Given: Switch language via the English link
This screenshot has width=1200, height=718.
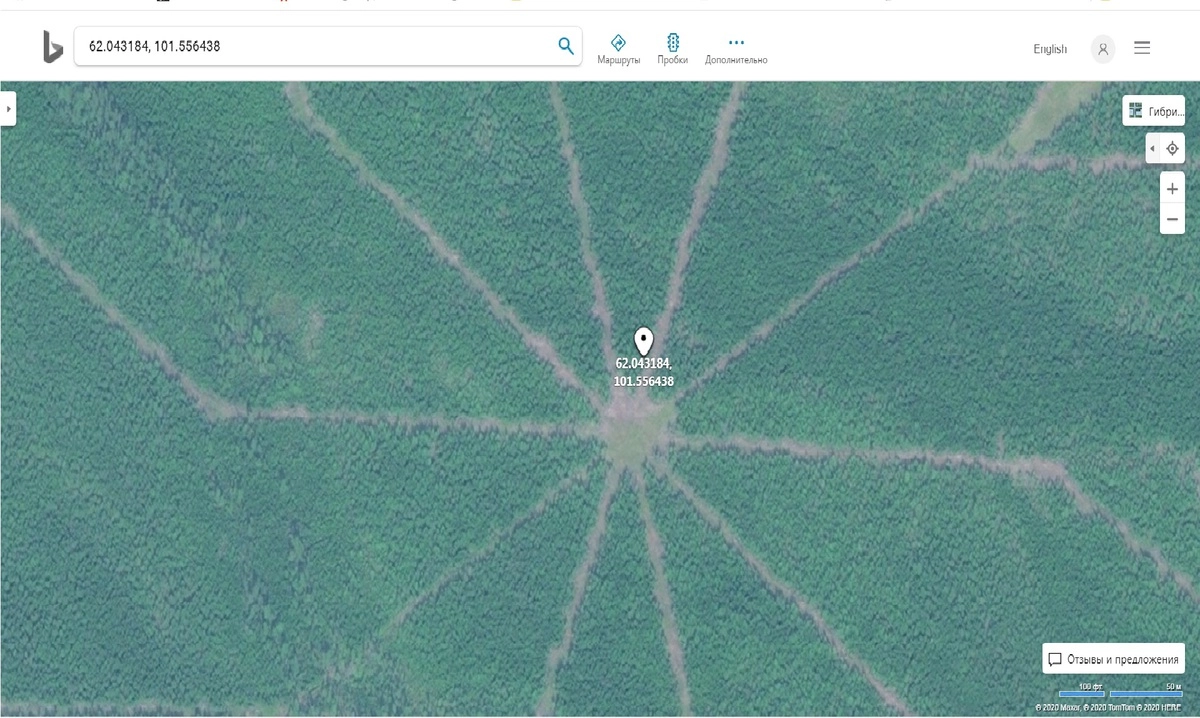Looking at the screenshot, I should (x=1050, y=49).
